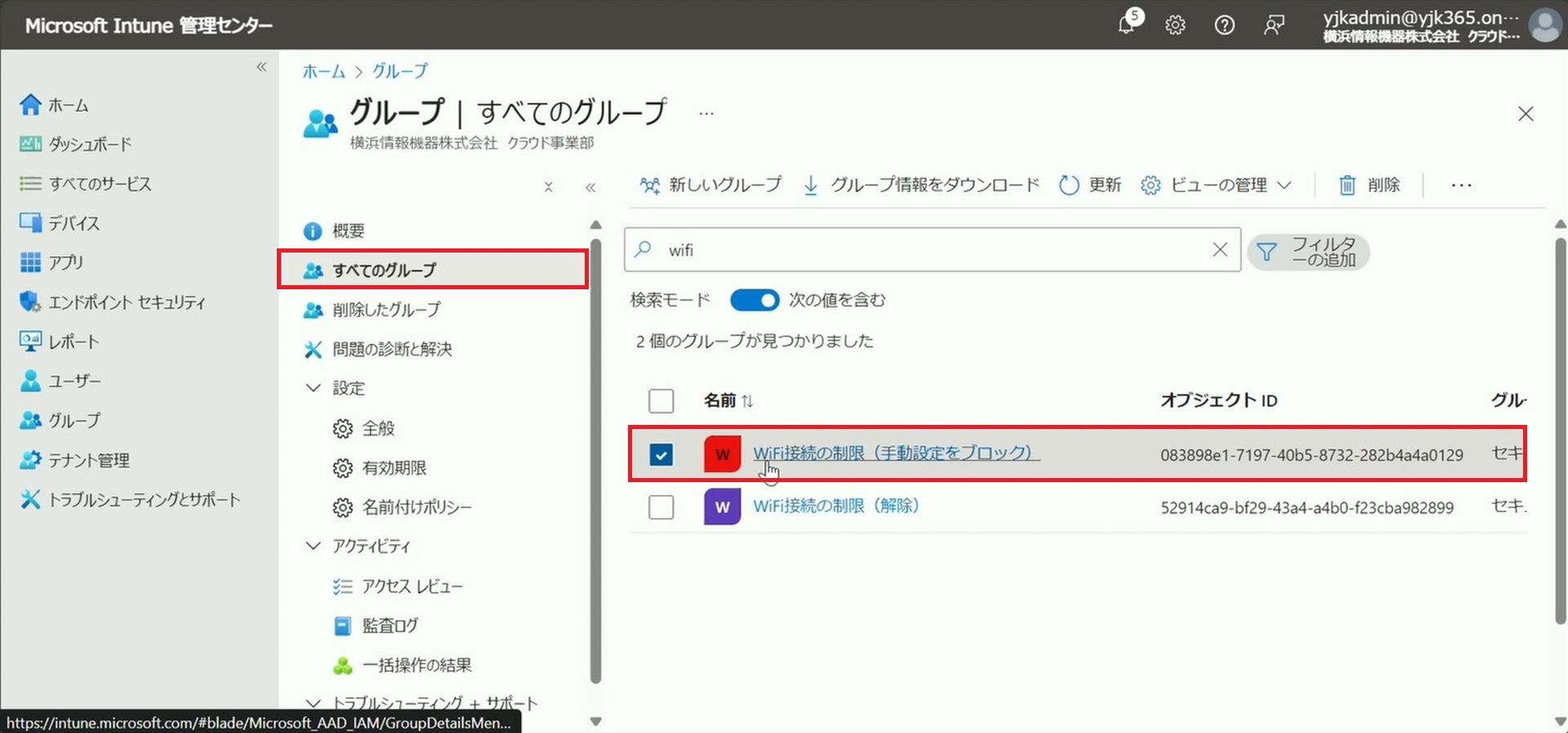Click the purple W group avatar

[722, 507]
